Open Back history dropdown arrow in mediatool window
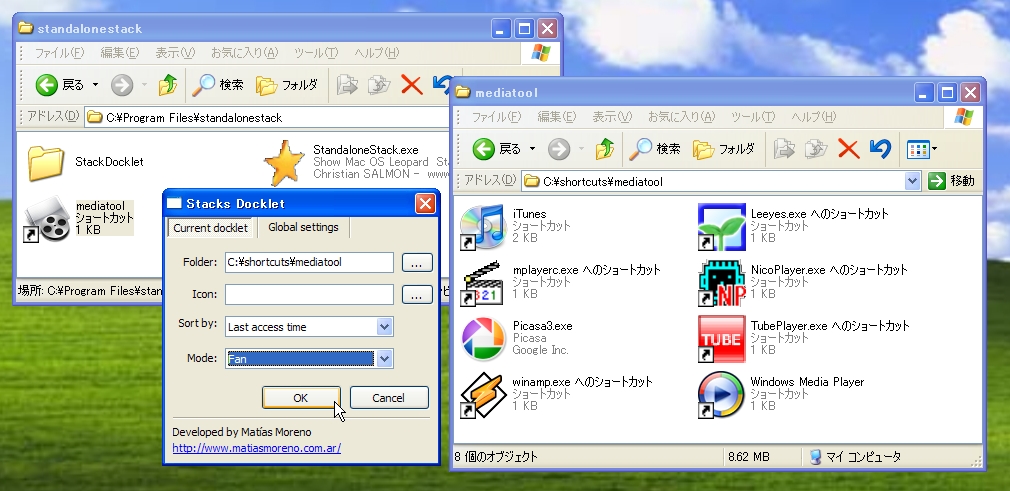 coord(532,149)
